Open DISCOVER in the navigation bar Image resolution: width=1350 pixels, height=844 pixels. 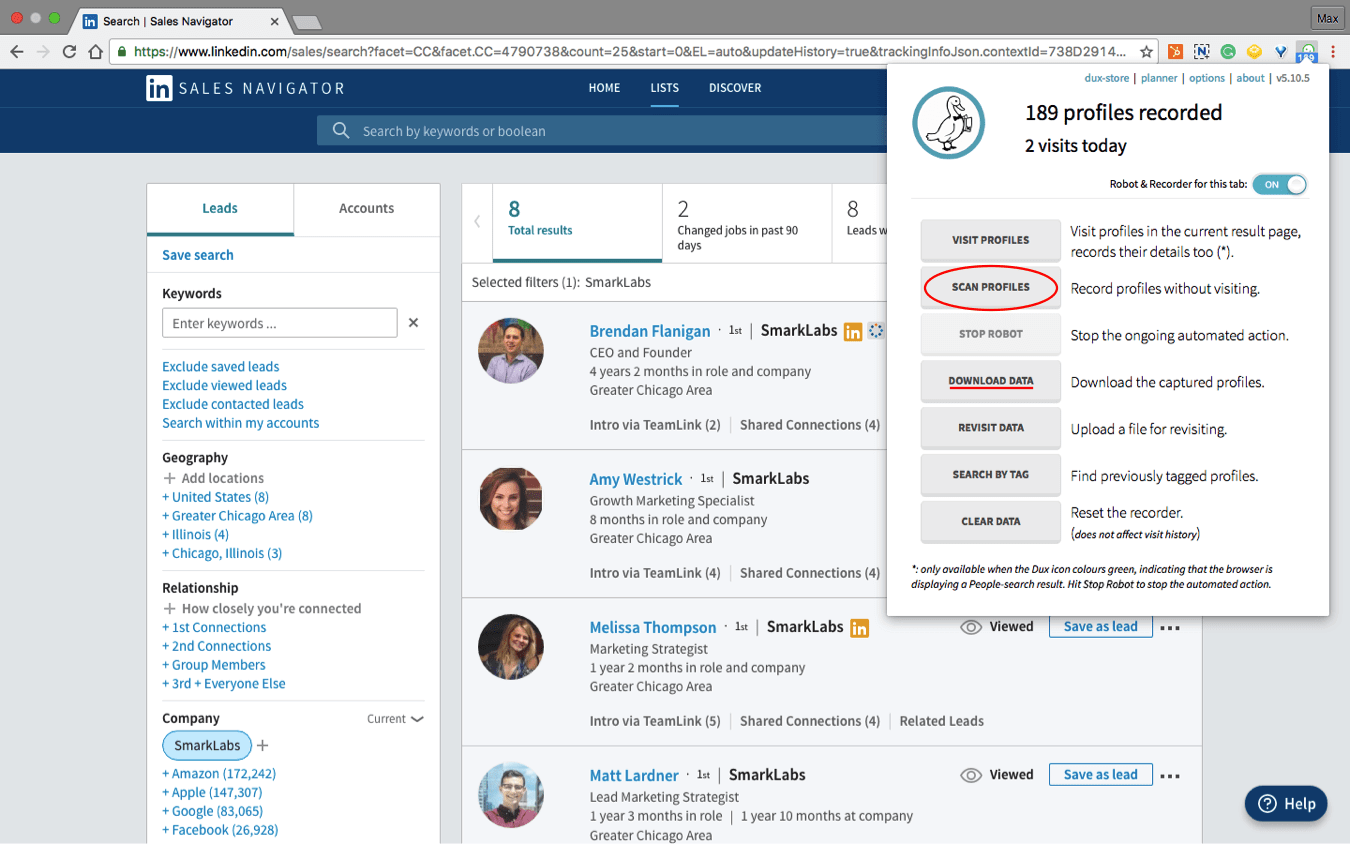pyautogui.click(x=735, y=88)
